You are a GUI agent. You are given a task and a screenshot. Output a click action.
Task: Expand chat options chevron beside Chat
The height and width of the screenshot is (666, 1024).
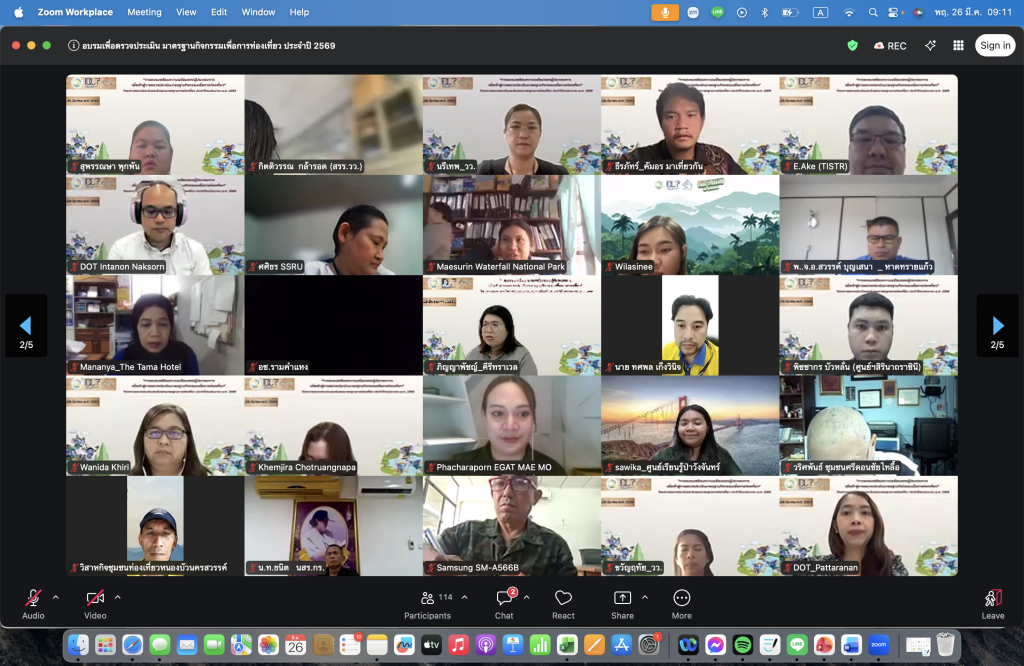[526, 597]
